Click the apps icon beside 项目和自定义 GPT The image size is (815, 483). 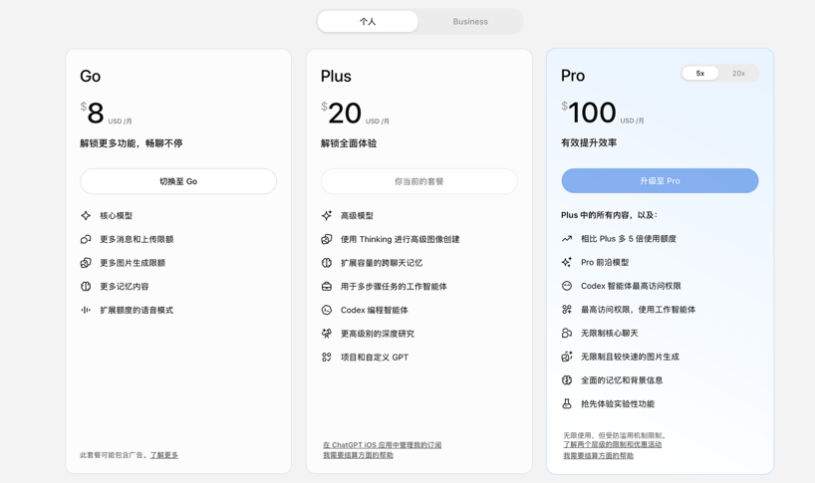(x=326, y=357)
